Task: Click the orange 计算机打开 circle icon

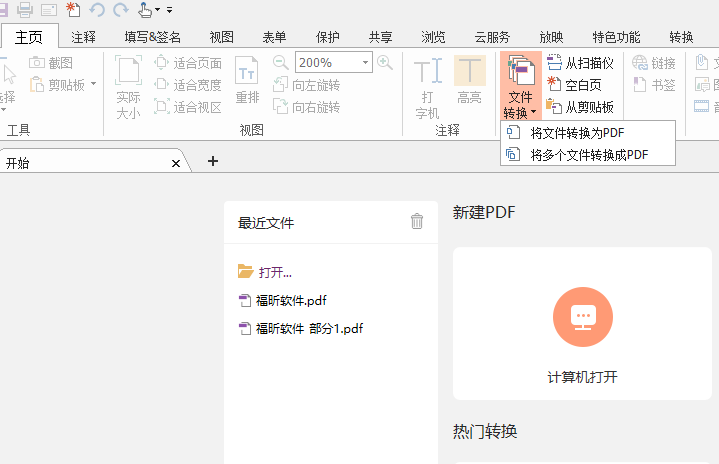Action: pyautogui.click(x=583, y=317)
